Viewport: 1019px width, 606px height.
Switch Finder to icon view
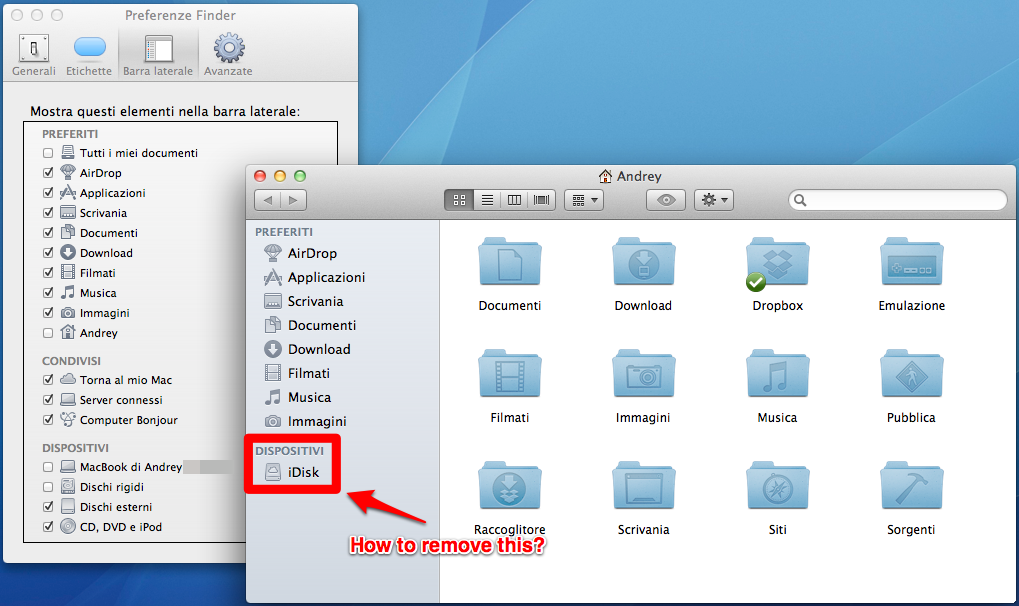459,200
